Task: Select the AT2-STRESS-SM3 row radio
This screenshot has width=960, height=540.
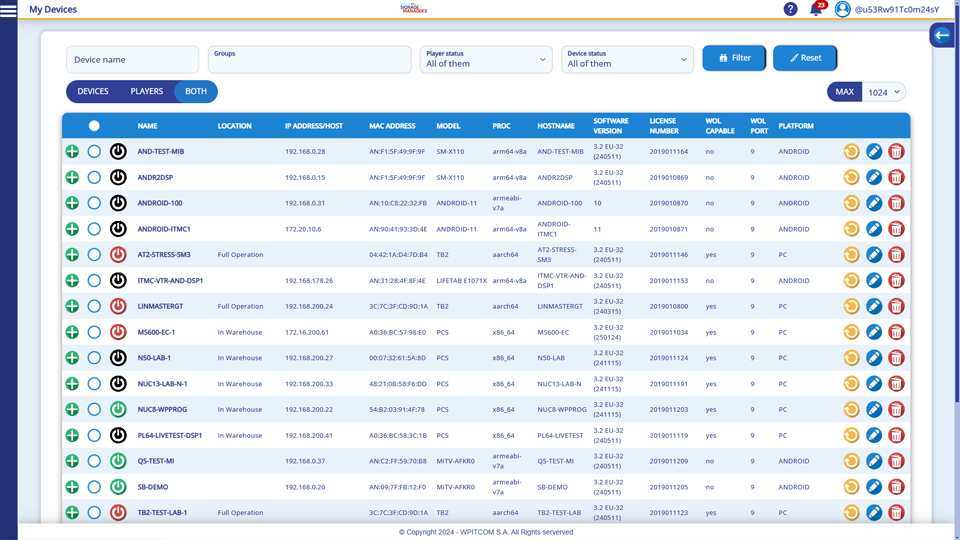Action: coord(94,255)
